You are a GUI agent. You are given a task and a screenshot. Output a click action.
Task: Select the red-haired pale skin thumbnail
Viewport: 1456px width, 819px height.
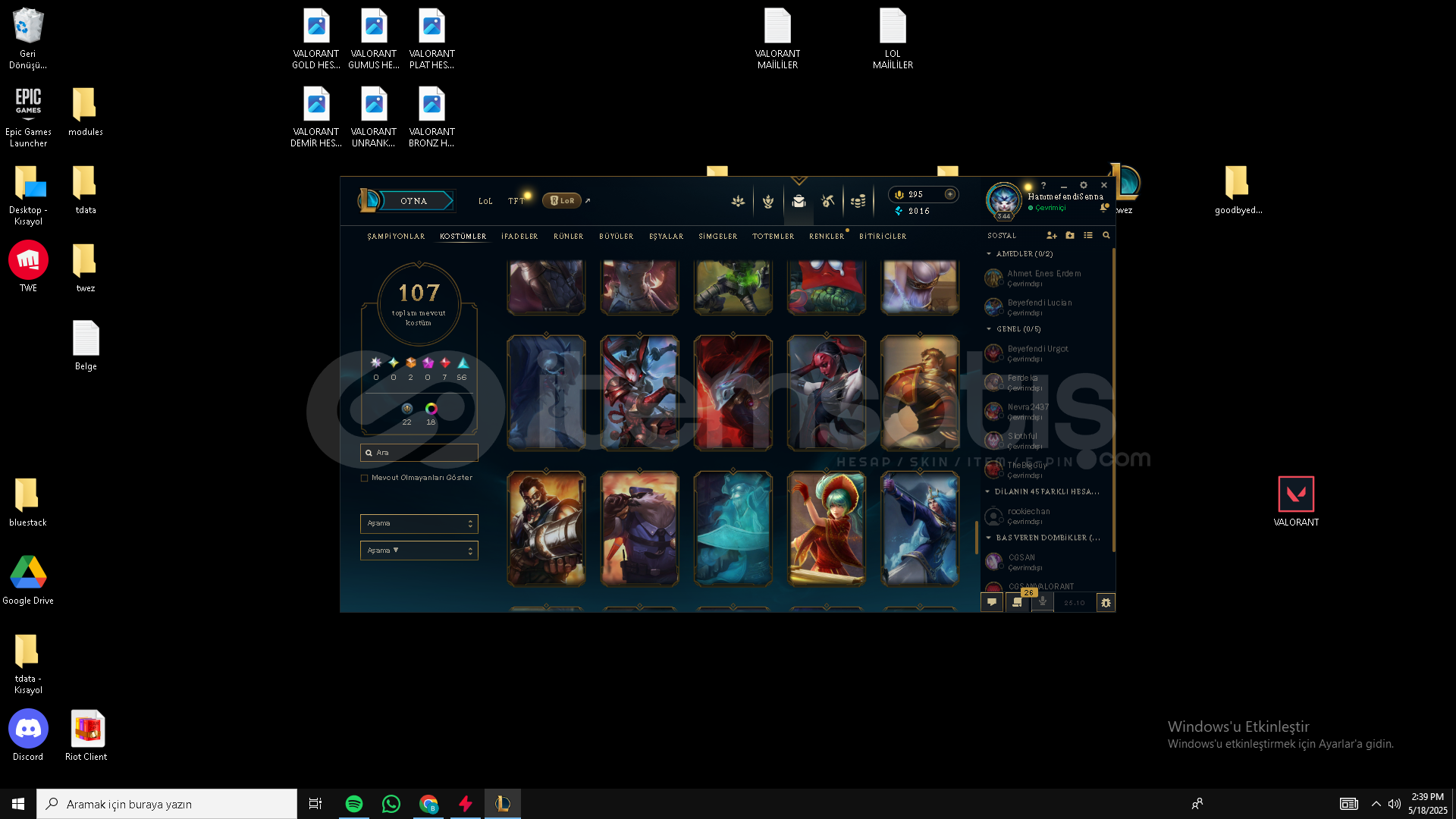(x=827, y=393)
